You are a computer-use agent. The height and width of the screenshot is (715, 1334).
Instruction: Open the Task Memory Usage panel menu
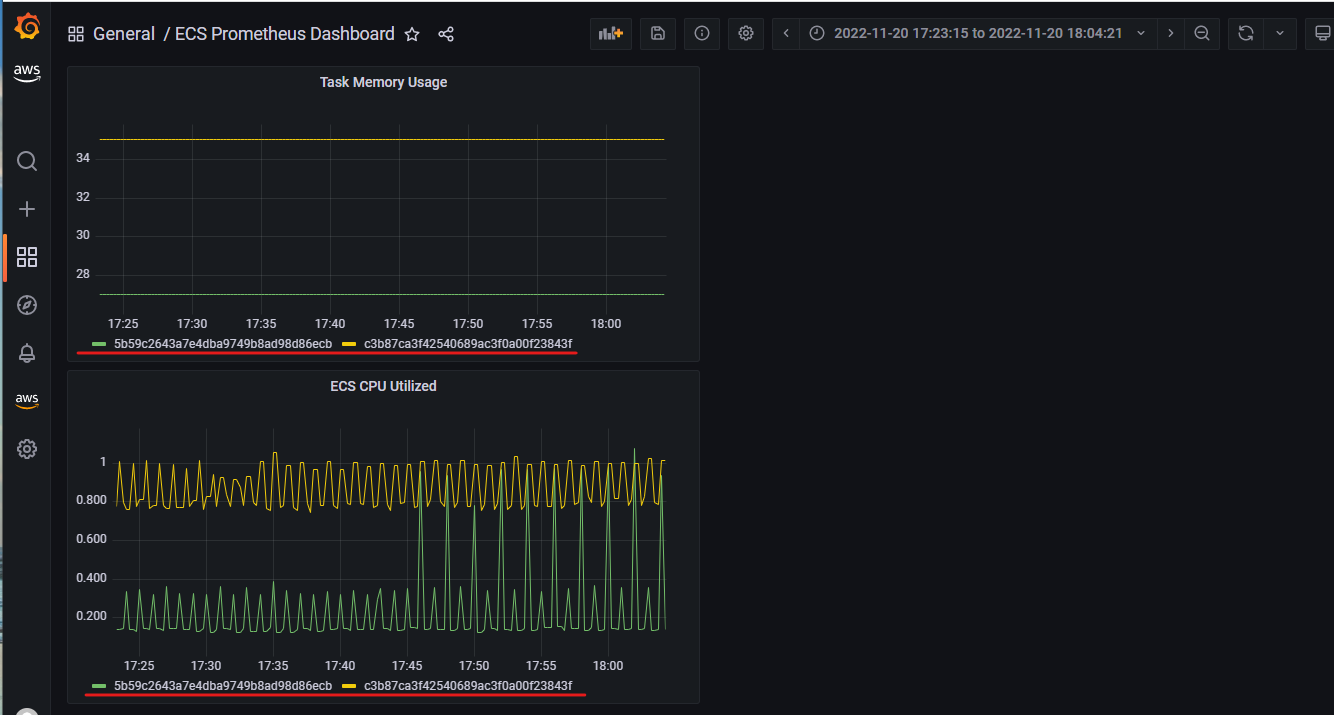(383, 82)
